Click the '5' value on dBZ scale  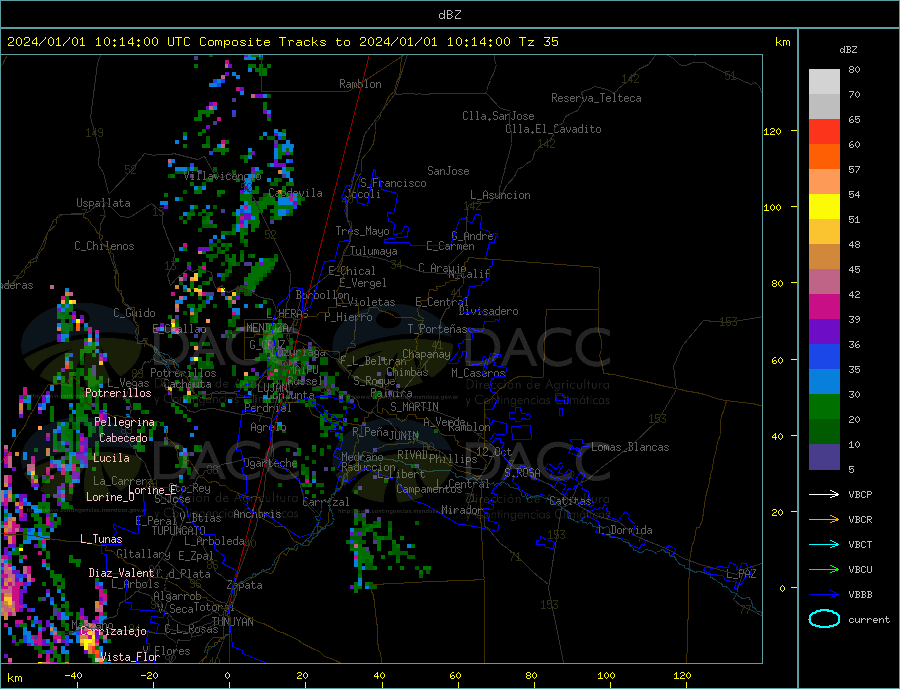[x=851, y=469]
